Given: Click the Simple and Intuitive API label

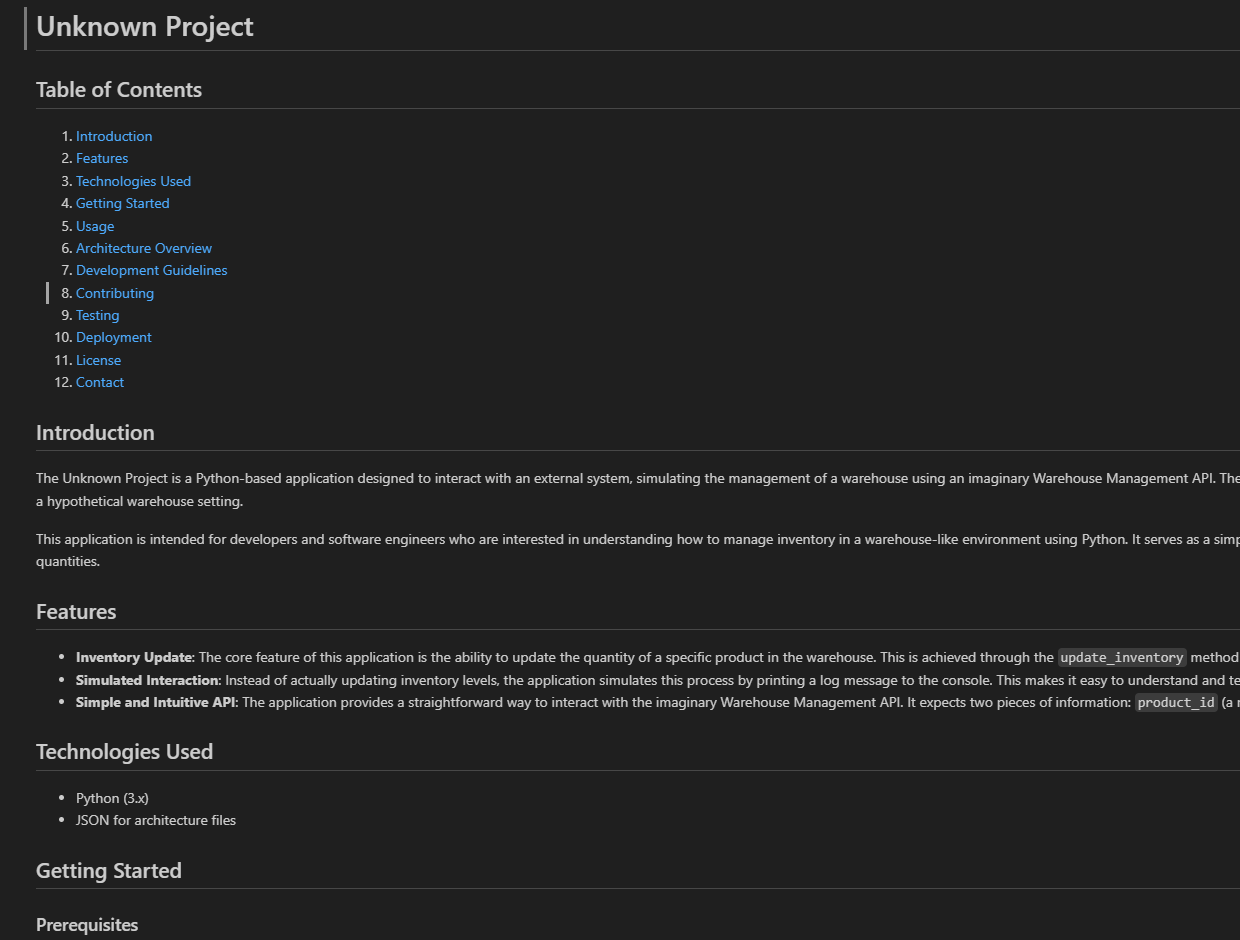Looking at the screenshot, I should [x=155, y=702].
